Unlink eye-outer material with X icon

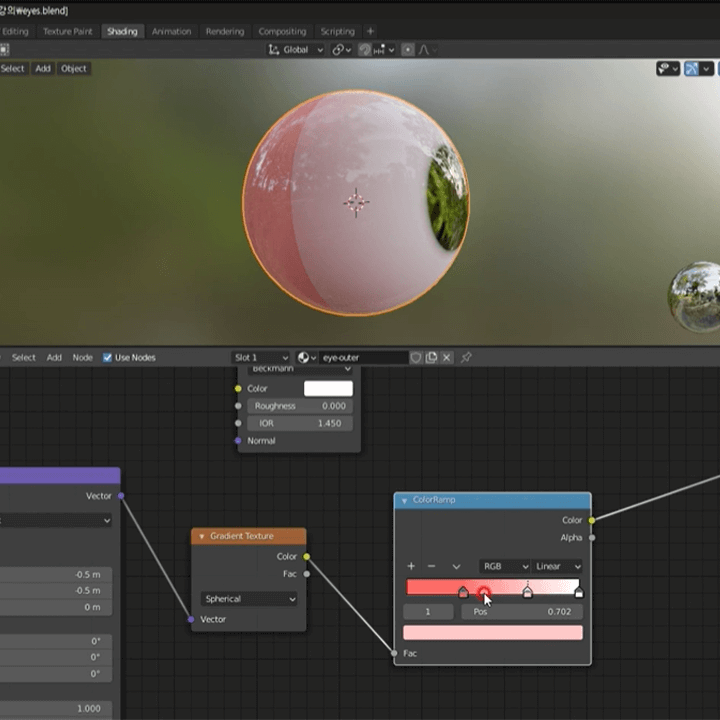[x=446, y=357]
